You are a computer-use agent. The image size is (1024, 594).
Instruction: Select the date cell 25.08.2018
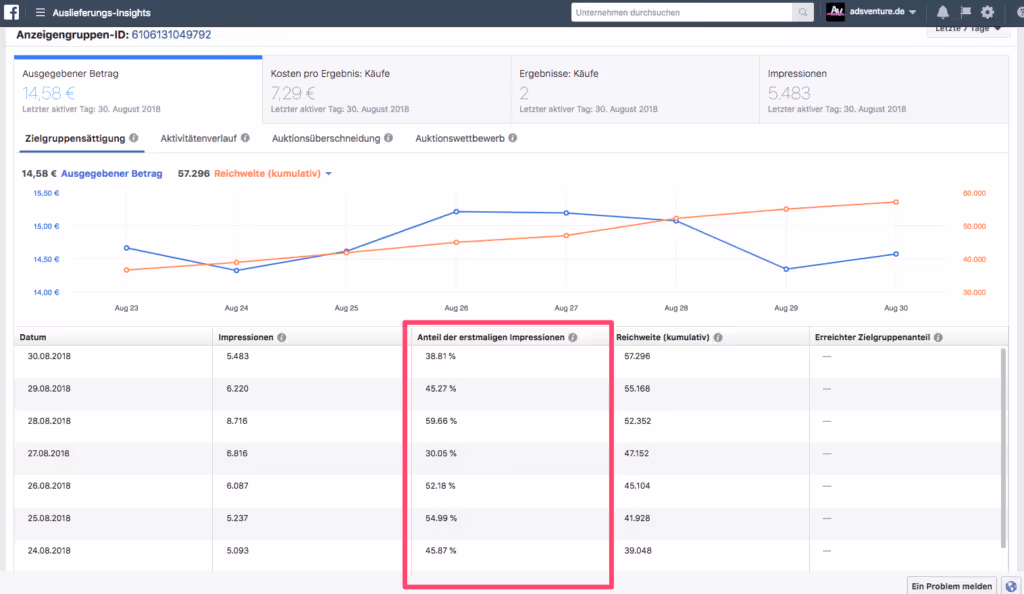tap(49, 518)
